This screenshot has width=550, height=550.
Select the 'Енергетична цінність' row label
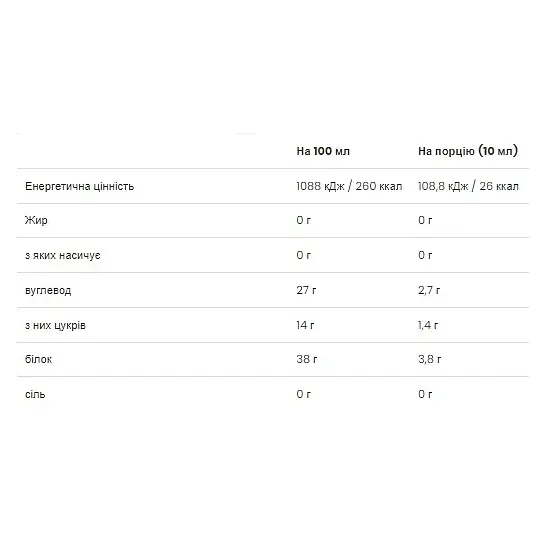pos(80,186)
